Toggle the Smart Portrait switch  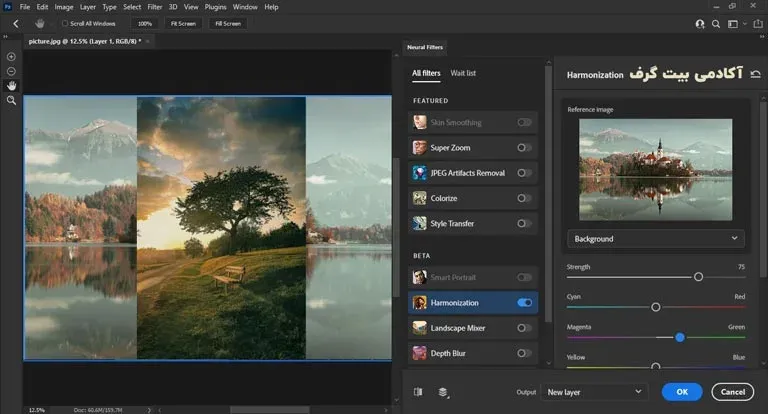524,277
